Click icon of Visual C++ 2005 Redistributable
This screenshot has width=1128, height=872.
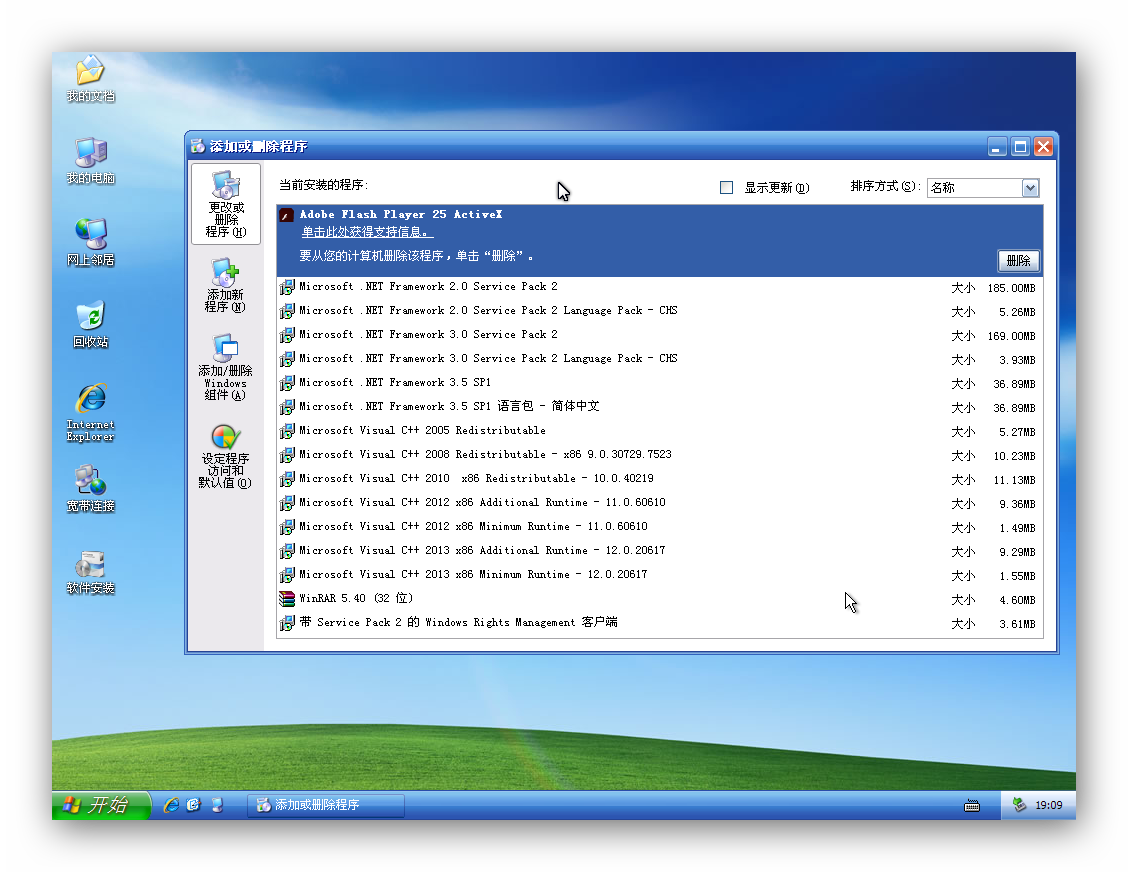click(x=287, y=431)
